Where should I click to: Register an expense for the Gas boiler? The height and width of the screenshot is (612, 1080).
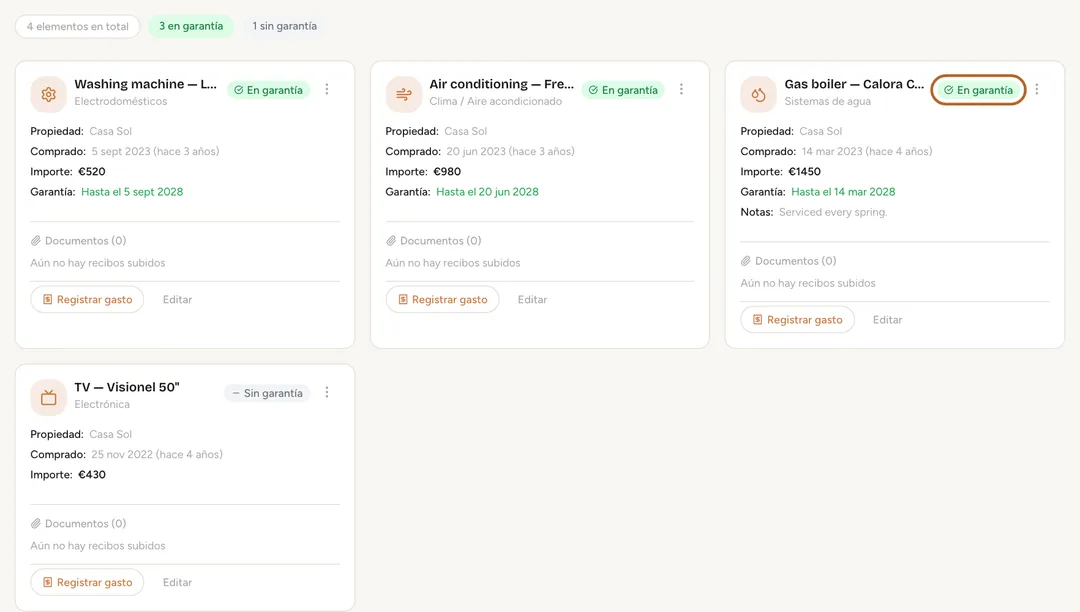pos(798,319)
